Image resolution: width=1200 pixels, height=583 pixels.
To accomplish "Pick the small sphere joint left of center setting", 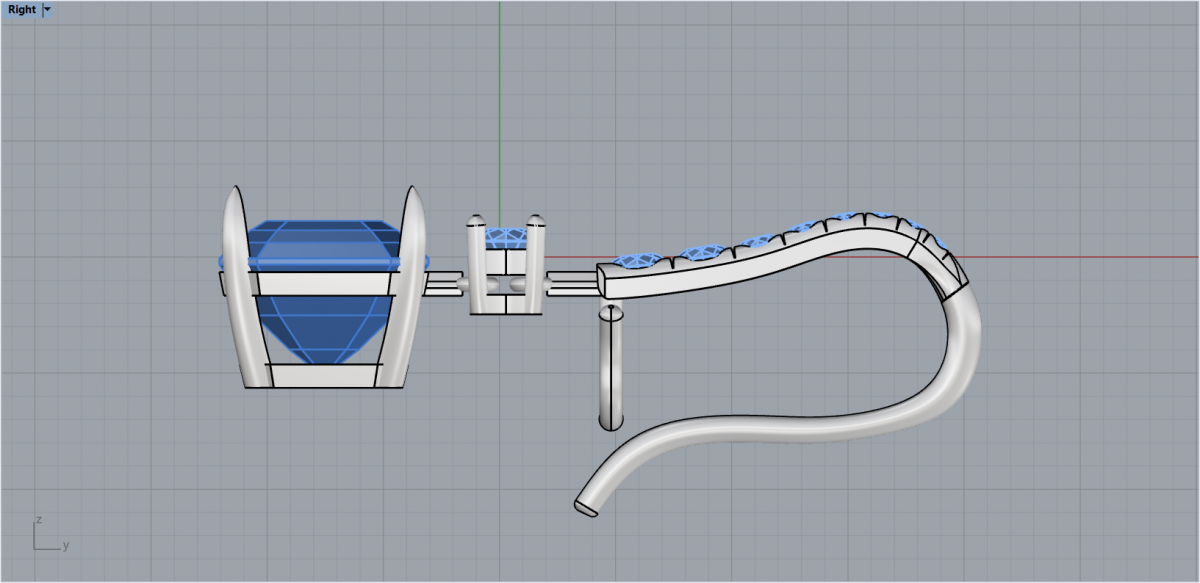I will [x=463, y=285].
